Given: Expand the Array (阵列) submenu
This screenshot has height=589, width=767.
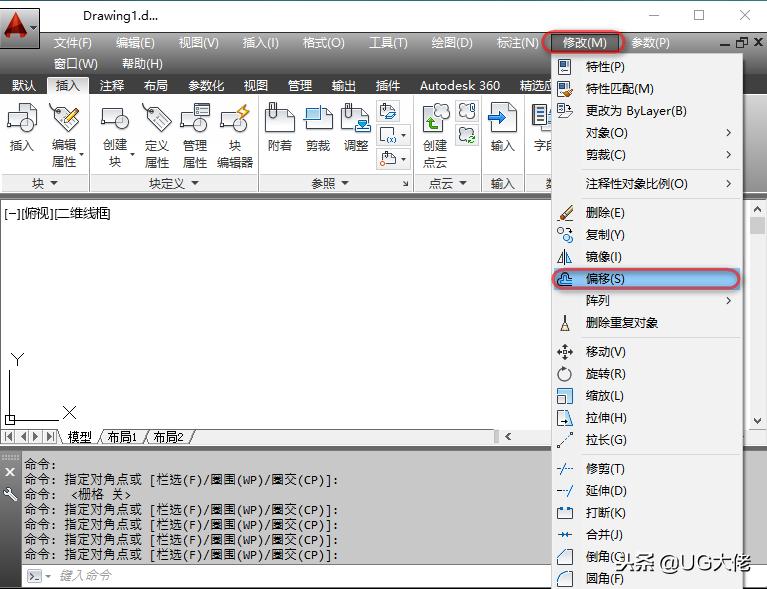Looking at the screenshot, I should (x=647, y=301).
